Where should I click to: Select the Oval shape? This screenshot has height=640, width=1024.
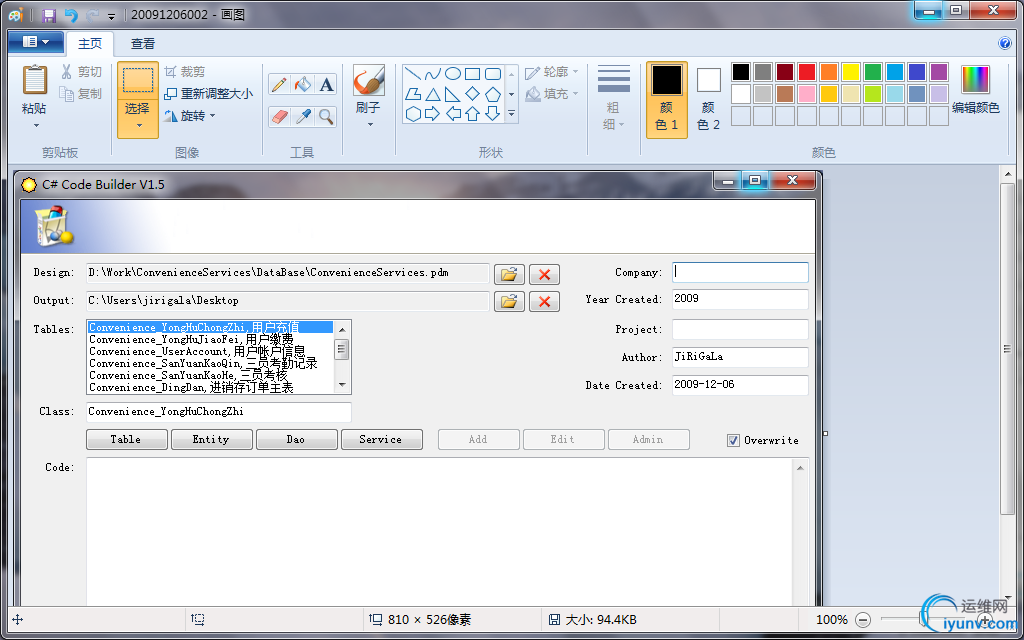(453, 74)
